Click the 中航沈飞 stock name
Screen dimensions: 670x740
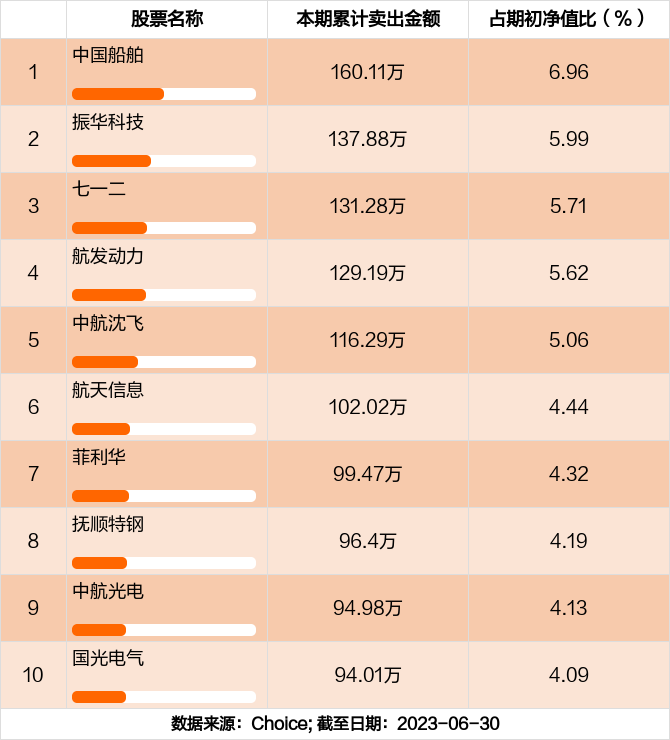[108, 323]
